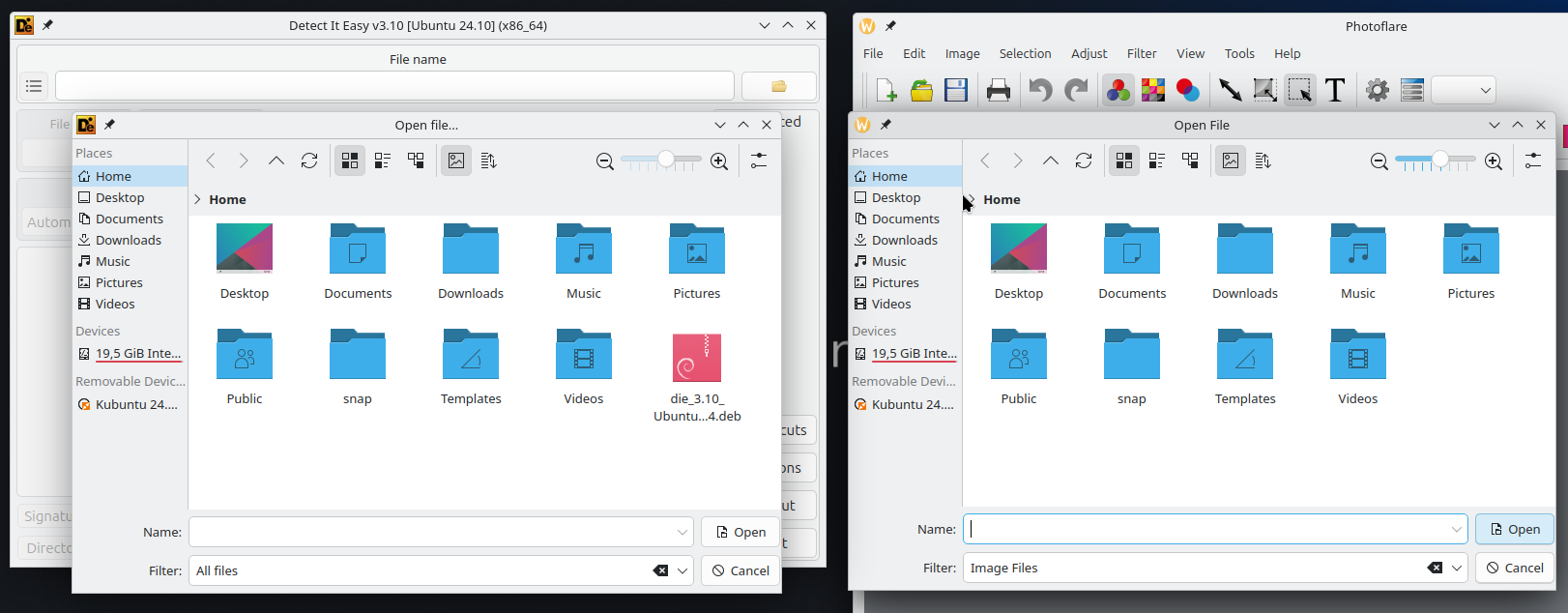The width and height of the screenshot is (1568, 613).
Task: Expand the breadcrumb chevron before Home in Detect It Easy dialog
Action: (197, 199)
